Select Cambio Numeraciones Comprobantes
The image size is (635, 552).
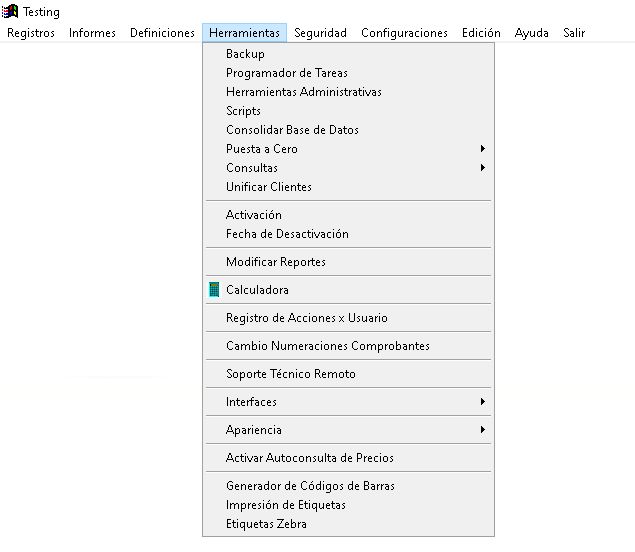pyautogui.click(x=327, y=346)
